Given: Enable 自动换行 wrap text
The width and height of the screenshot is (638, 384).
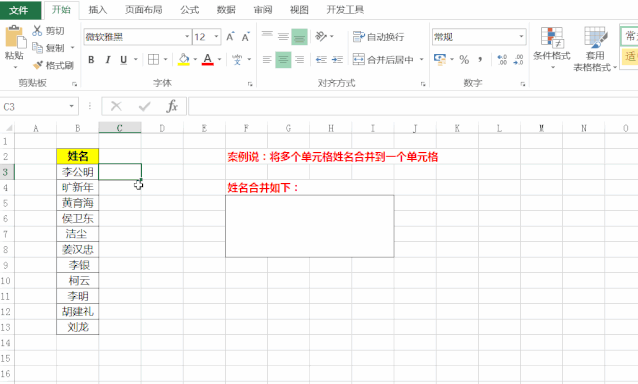Looking at the screenshot, I should [378, 37].
